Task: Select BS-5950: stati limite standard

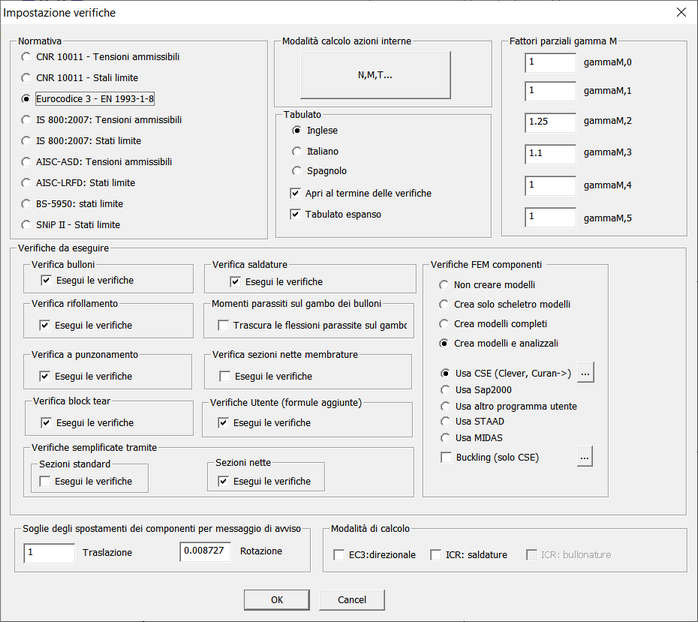Action: [x=27, y=204]
